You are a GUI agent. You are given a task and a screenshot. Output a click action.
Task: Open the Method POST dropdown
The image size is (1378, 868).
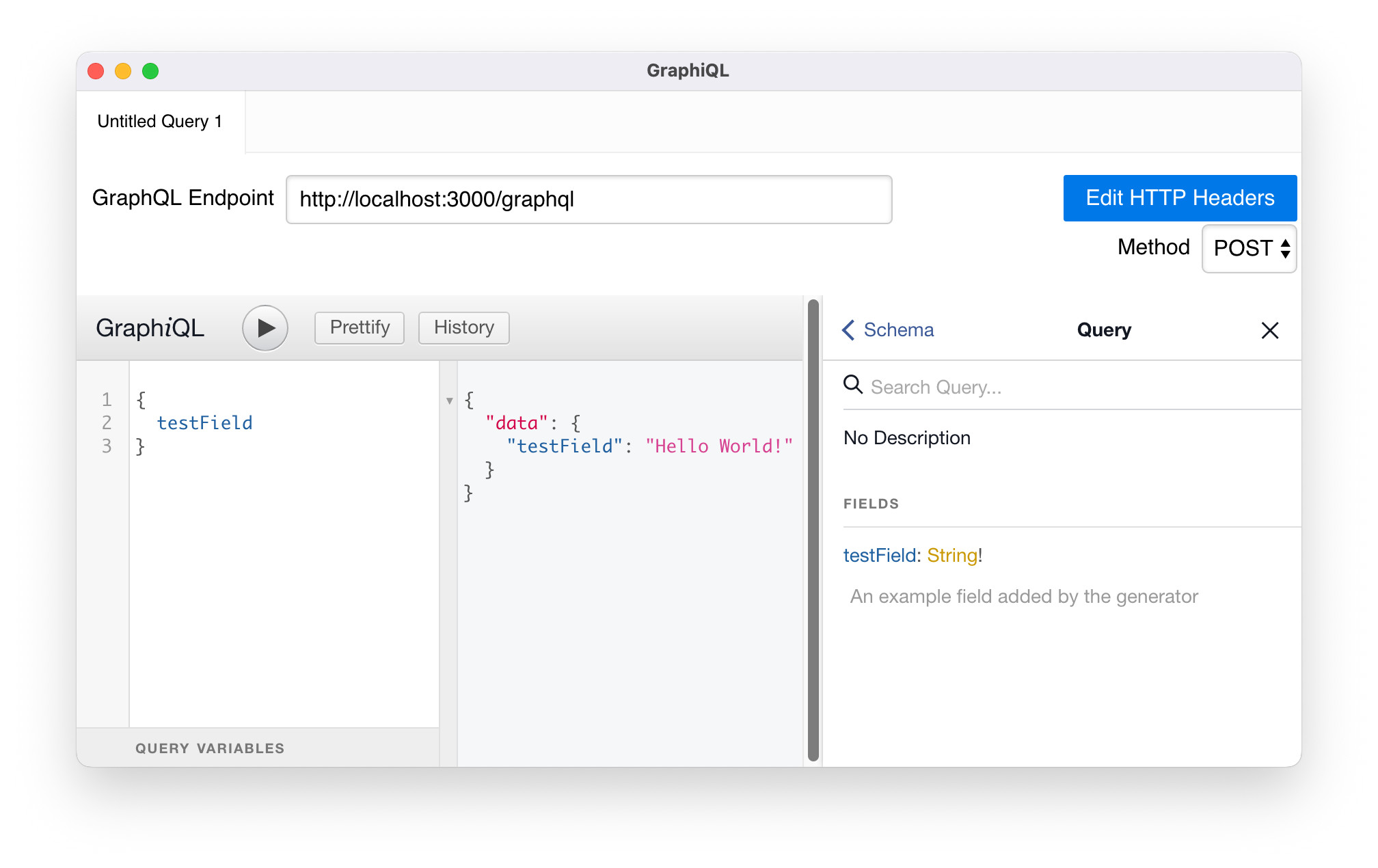coord(1249,248)
